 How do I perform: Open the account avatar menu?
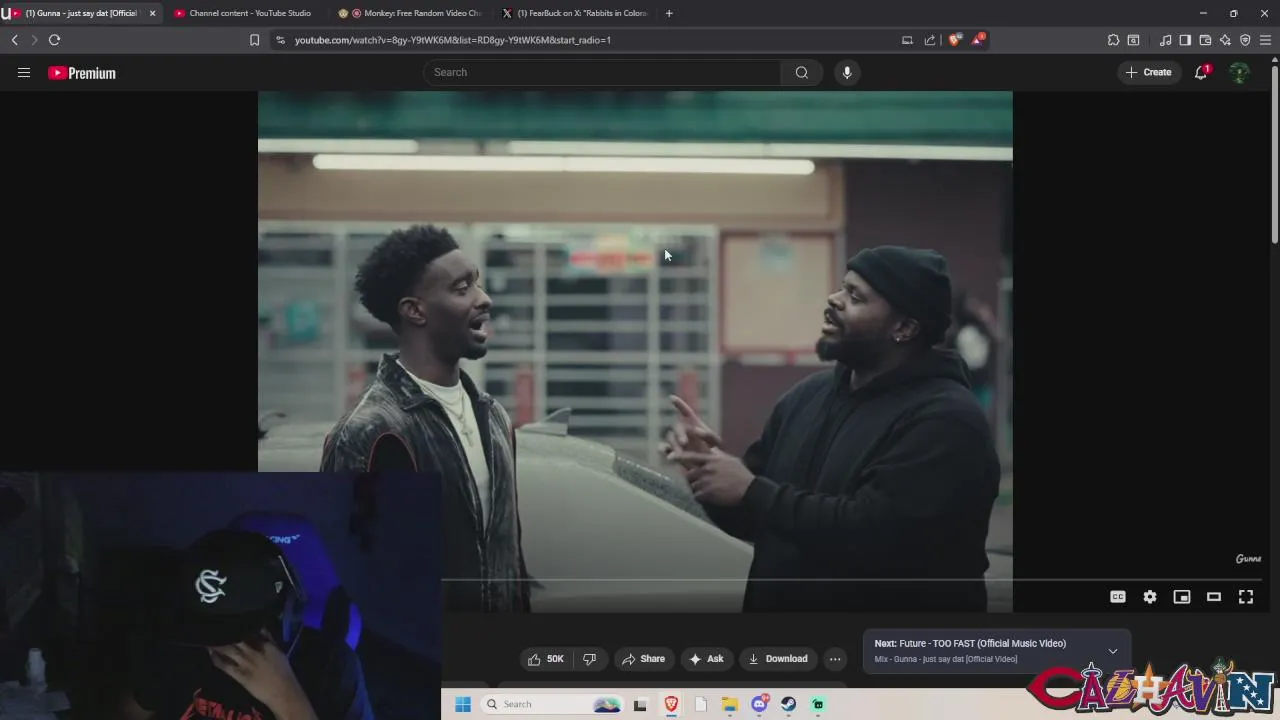tap(1239, 72)
